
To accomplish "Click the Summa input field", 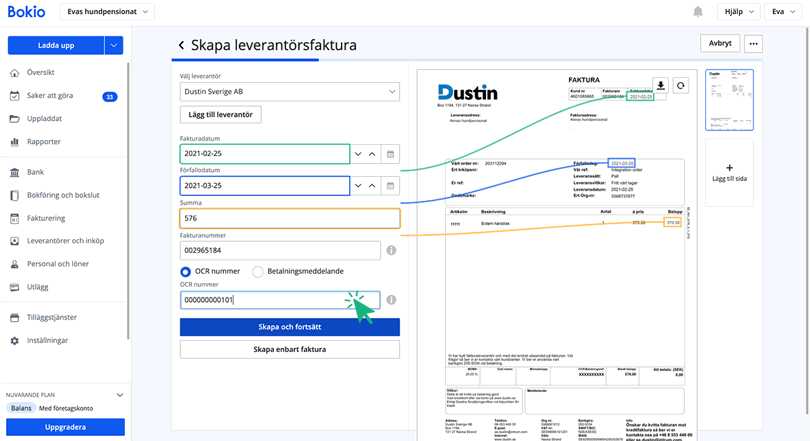I will pos(290,218).
